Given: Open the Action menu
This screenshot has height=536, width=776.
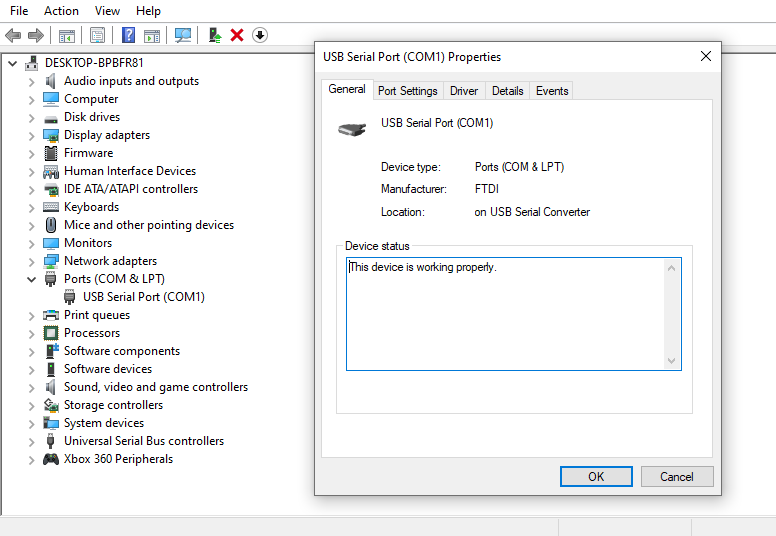Looking at the screenshot, I should pyautogui.click(x=61, y=11).
